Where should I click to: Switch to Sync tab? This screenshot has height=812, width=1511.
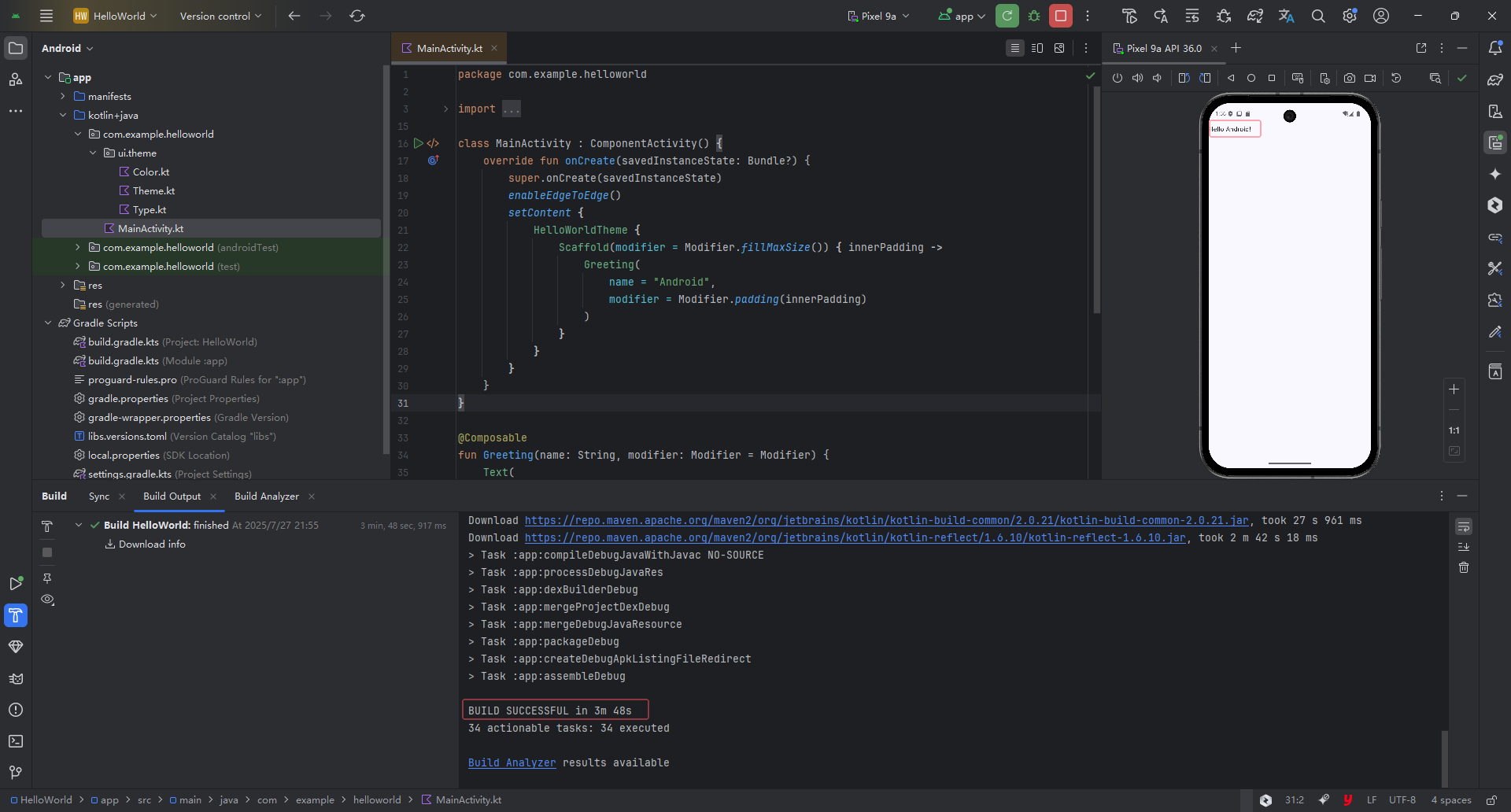tap(99, 496)
